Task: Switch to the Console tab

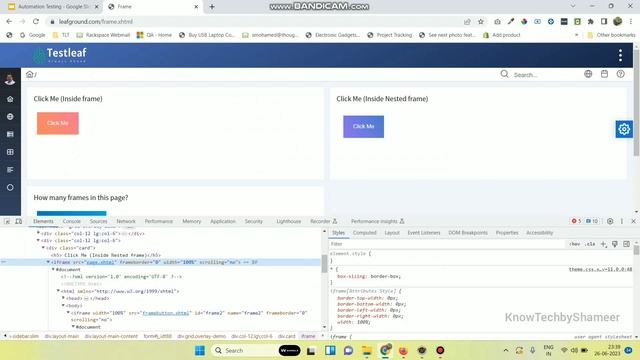Action: (x=71, y=221)
